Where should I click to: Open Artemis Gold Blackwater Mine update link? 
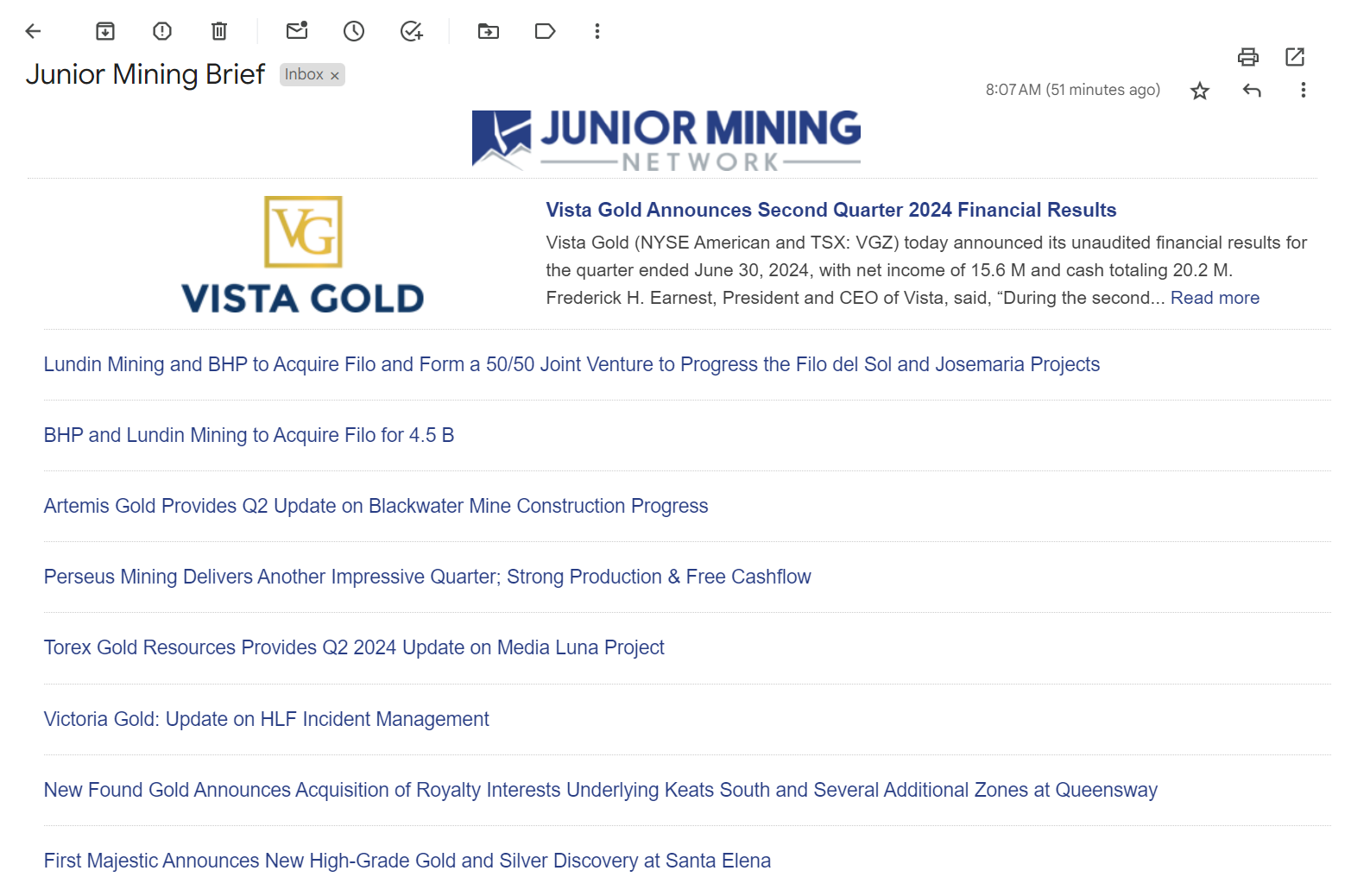(376, 506)
